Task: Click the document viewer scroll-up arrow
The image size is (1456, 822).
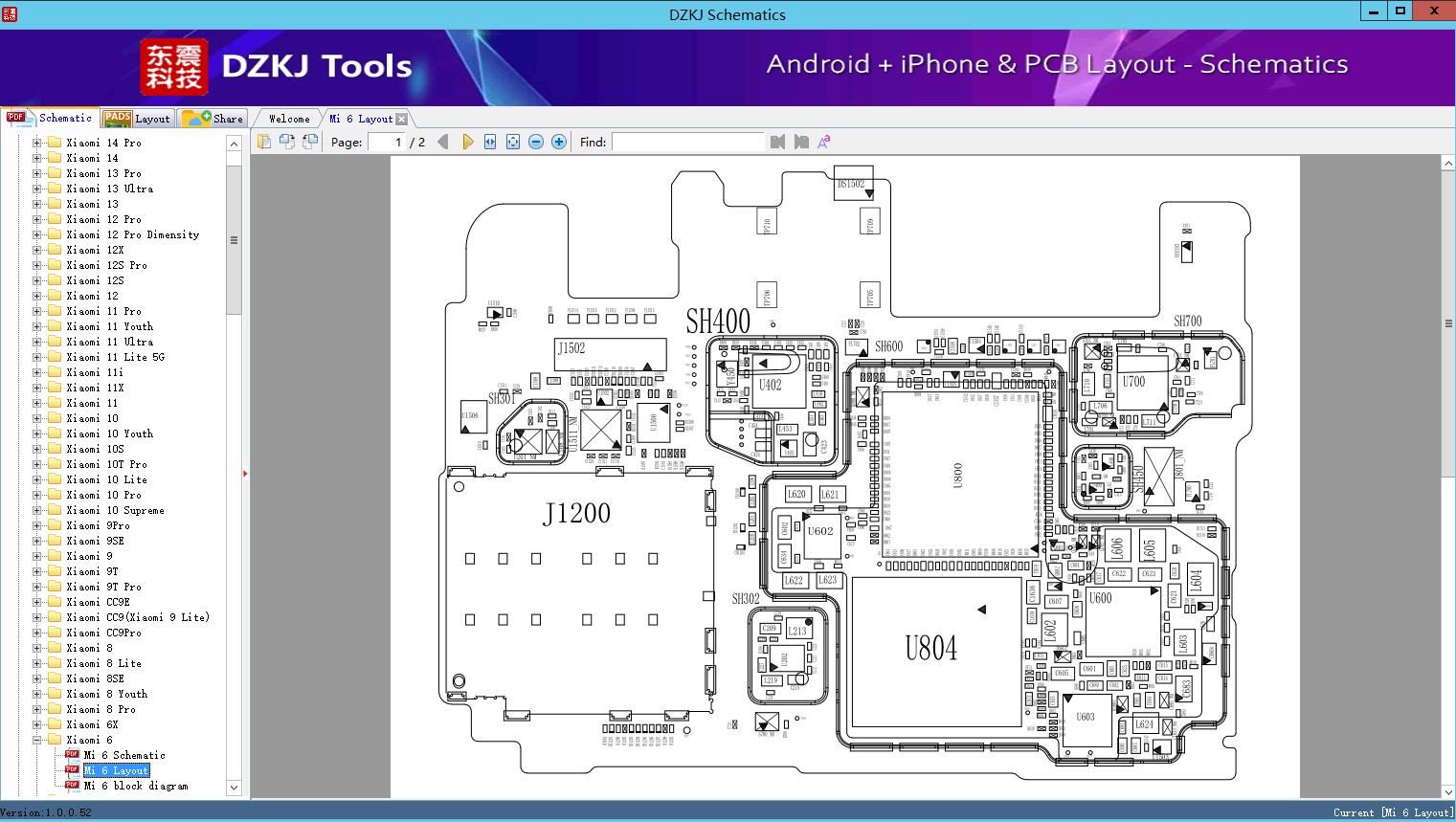Action: point(1448,164)
